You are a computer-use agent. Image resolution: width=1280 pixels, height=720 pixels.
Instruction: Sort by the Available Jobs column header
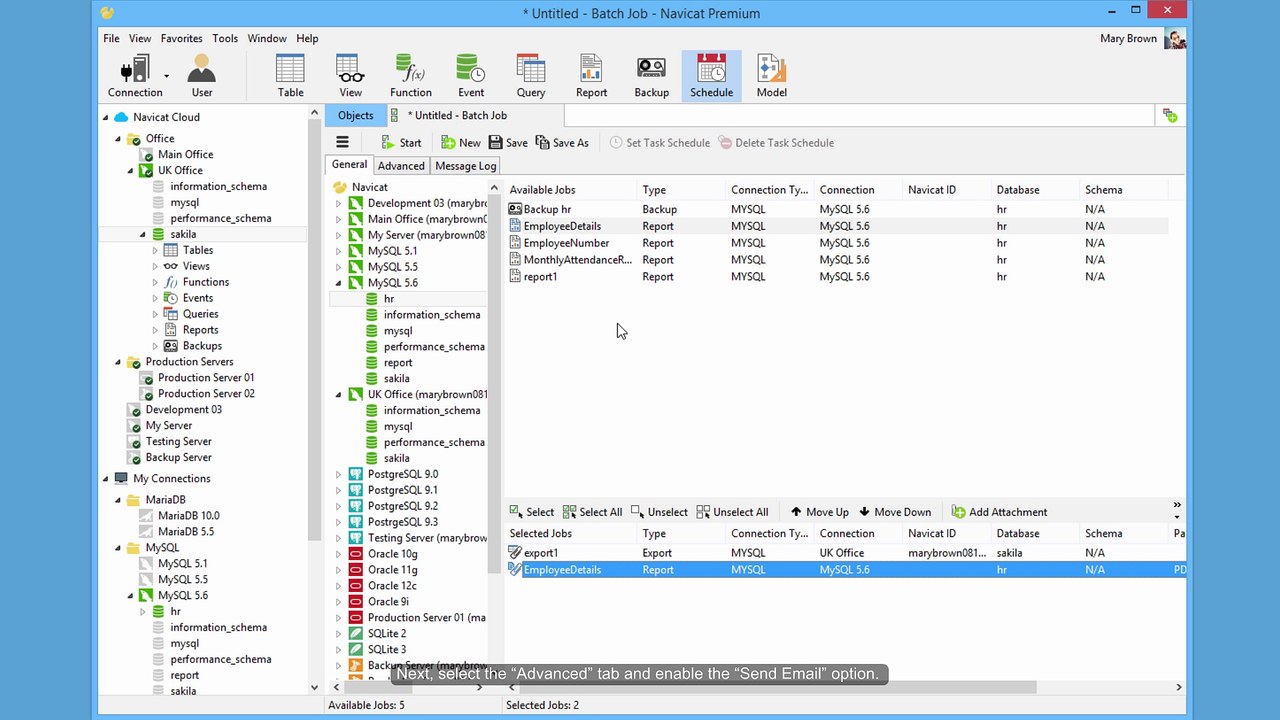570,190
